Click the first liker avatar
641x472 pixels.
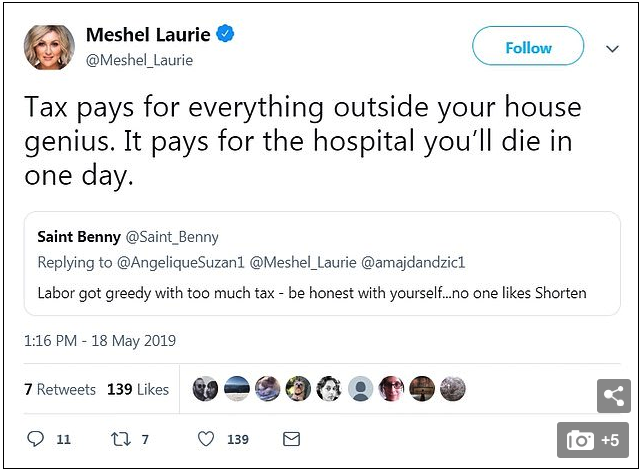[205, 389]
